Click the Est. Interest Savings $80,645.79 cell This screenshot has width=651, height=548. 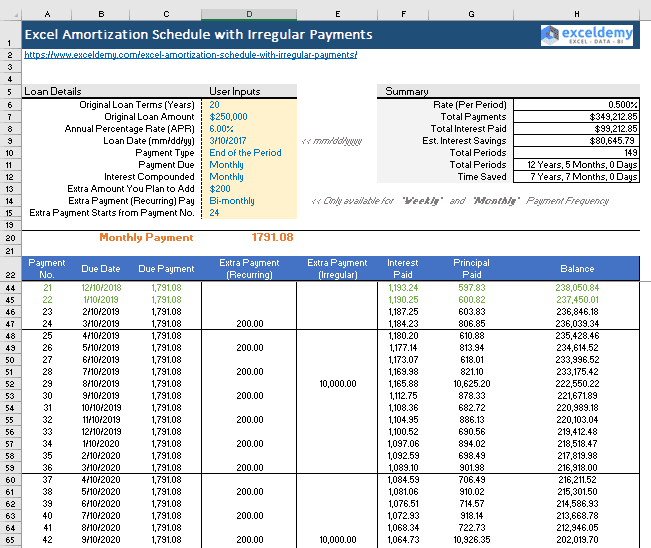(576, 141)
